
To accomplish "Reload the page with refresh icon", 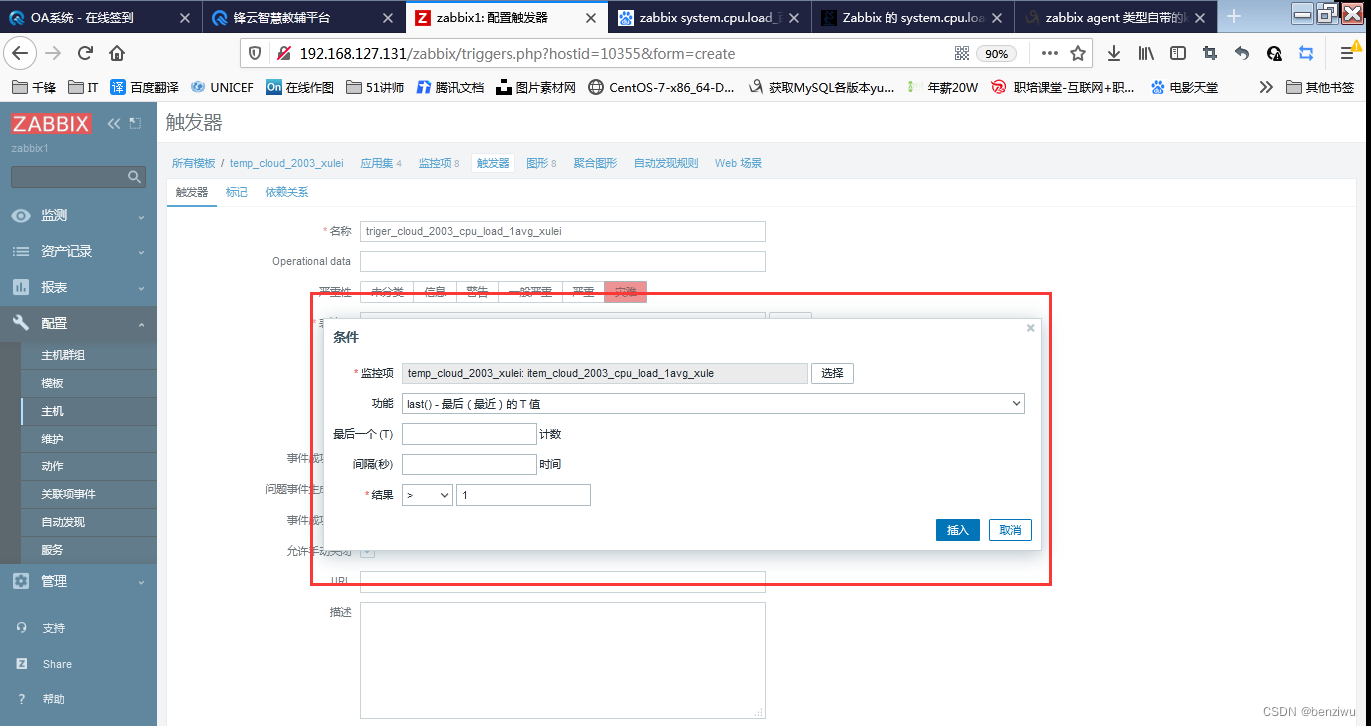I will pyautogui.click(x=85, y=53).
